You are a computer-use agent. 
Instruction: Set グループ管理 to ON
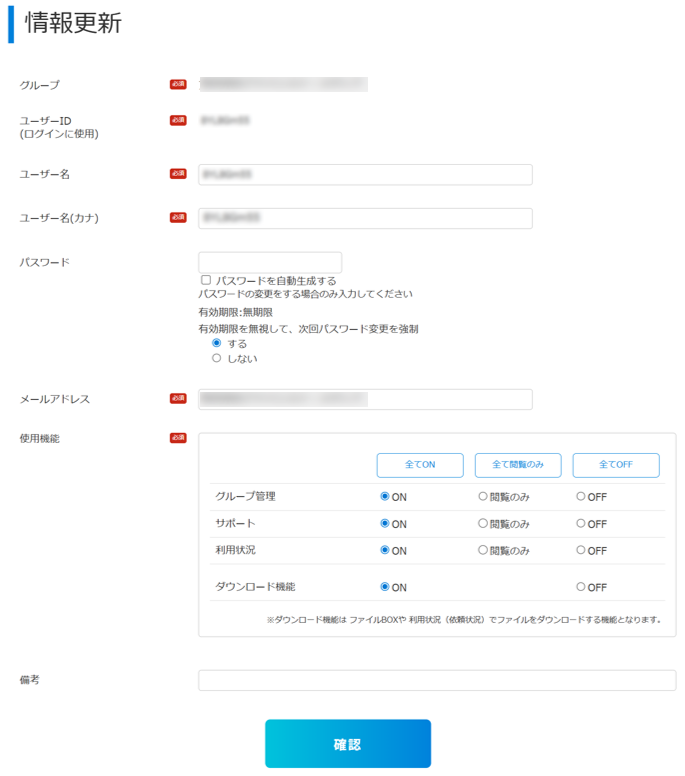point(385,496)
